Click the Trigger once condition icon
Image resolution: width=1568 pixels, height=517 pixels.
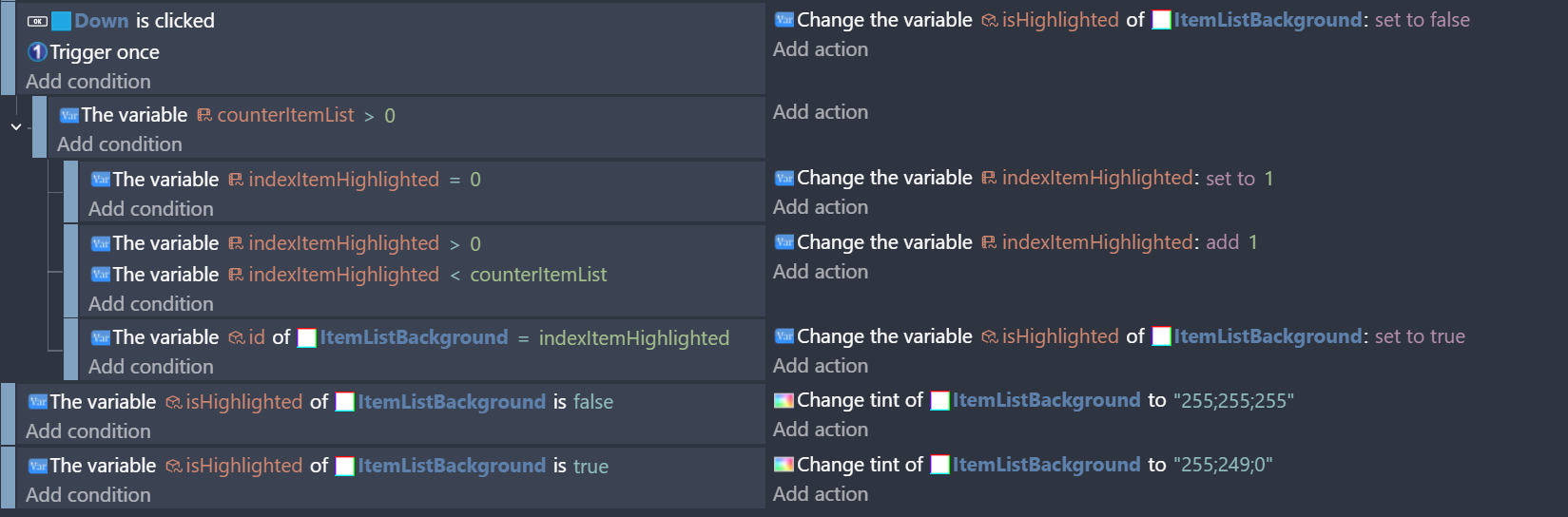pyautogui.click(x=37, y=52)
